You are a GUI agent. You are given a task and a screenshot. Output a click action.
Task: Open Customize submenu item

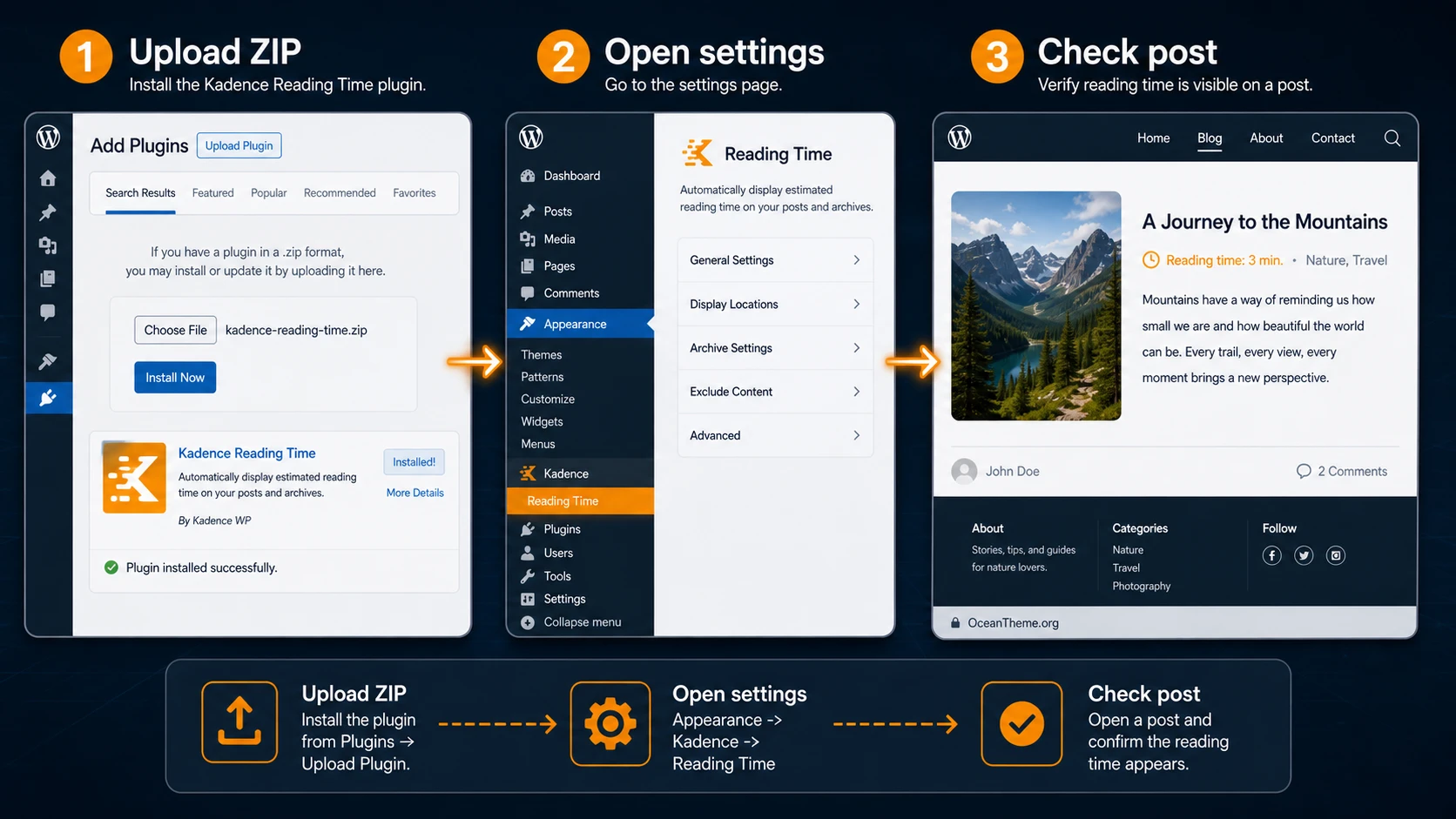coord(548,399)
